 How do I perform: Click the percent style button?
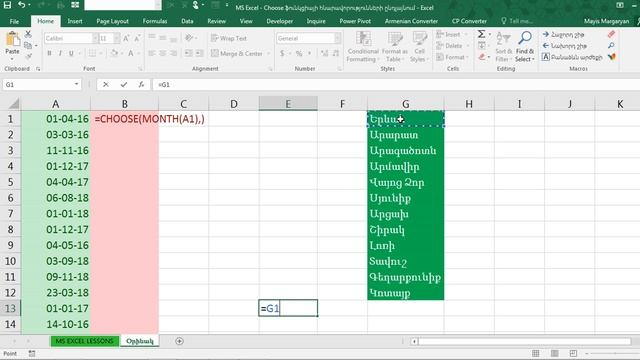pos(299,53)
